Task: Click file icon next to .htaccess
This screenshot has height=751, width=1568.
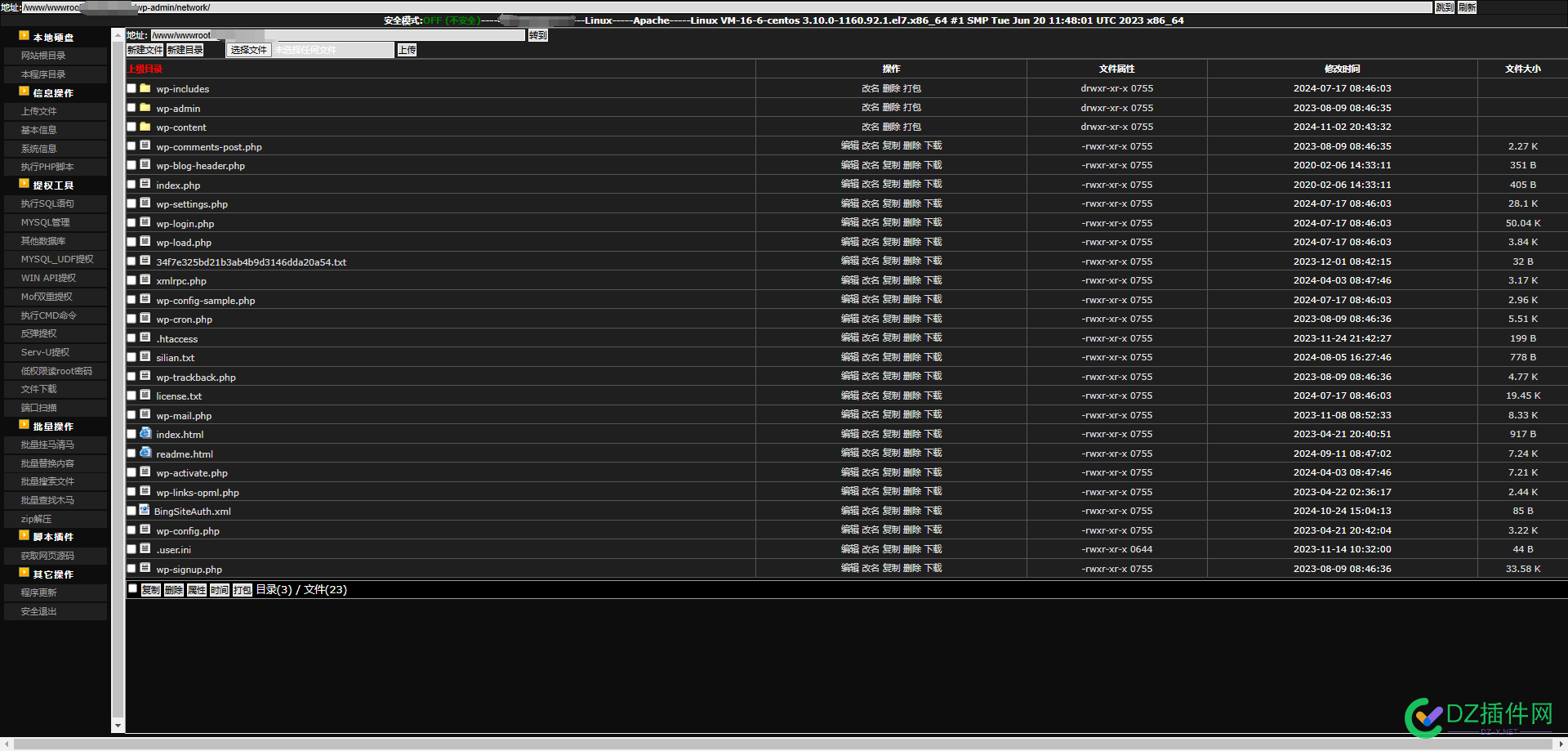Action: [145, 338]
